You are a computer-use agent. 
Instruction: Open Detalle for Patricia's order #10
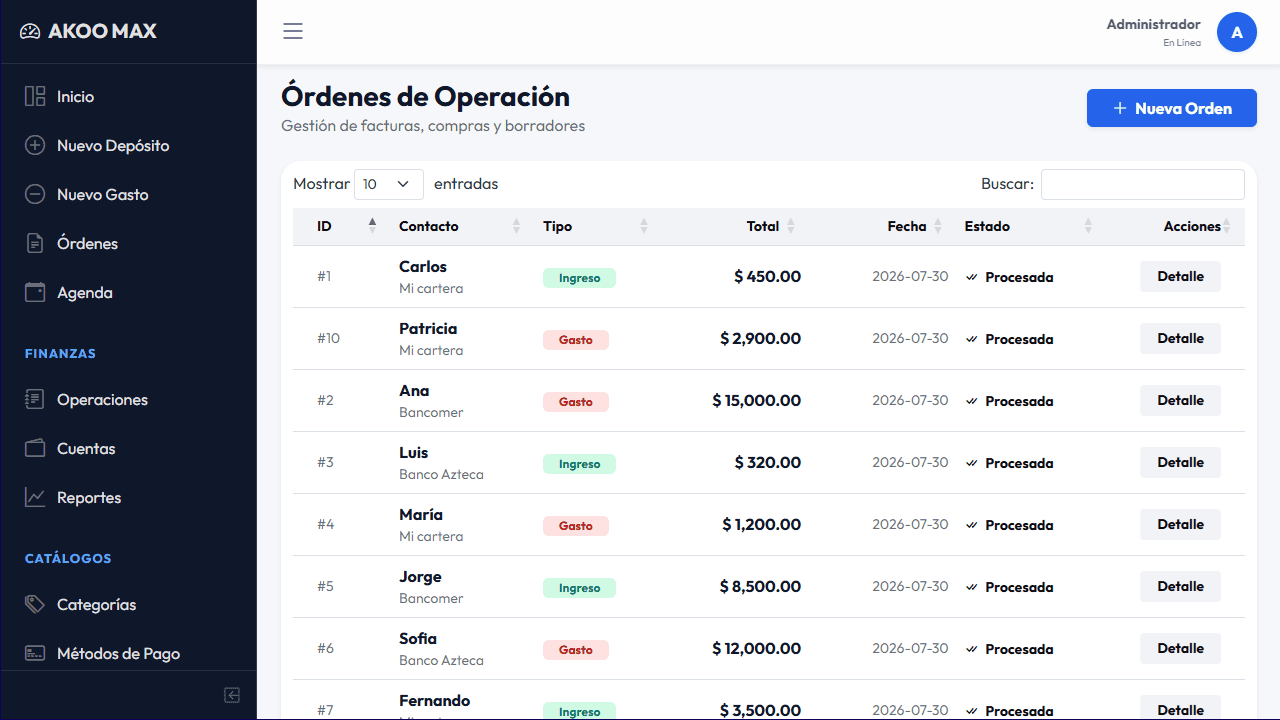[1180, 338]
